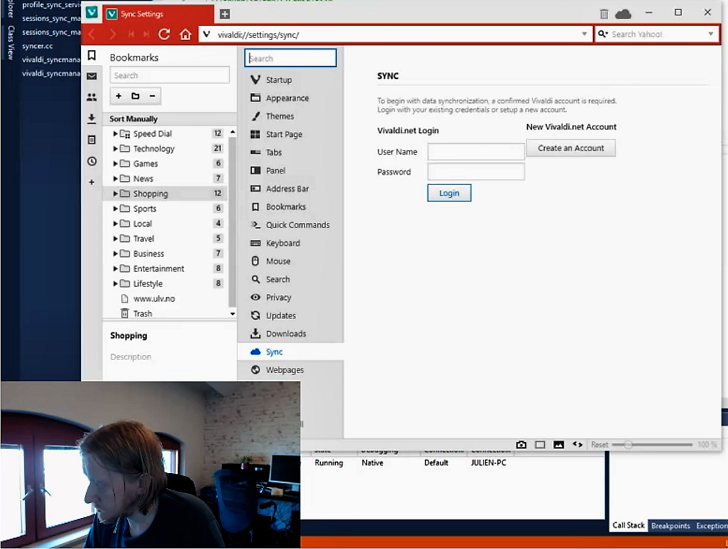This screenshot has width=728, height=549.
Task: Toggle tab tiling icon in status bar
Action: (x=540, y=444)
